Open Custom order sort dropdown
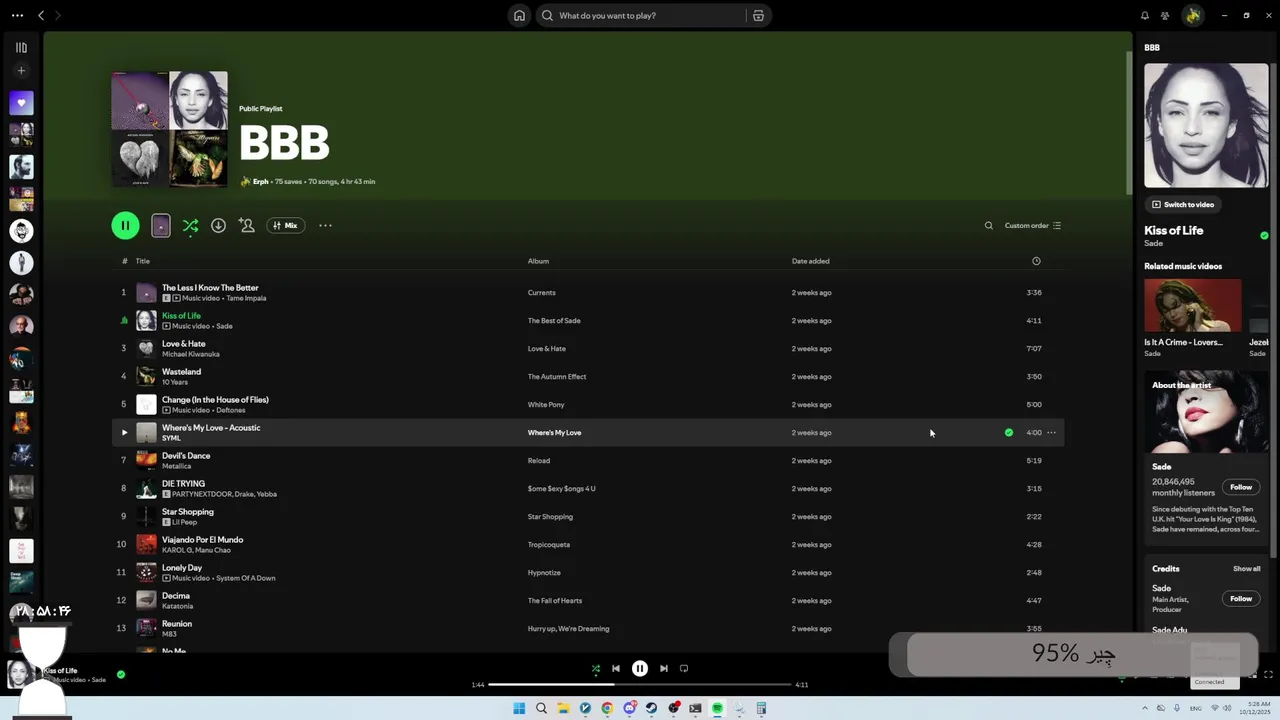The width and height of the screenshot is (1280, 720). [x=1033, y=225]
